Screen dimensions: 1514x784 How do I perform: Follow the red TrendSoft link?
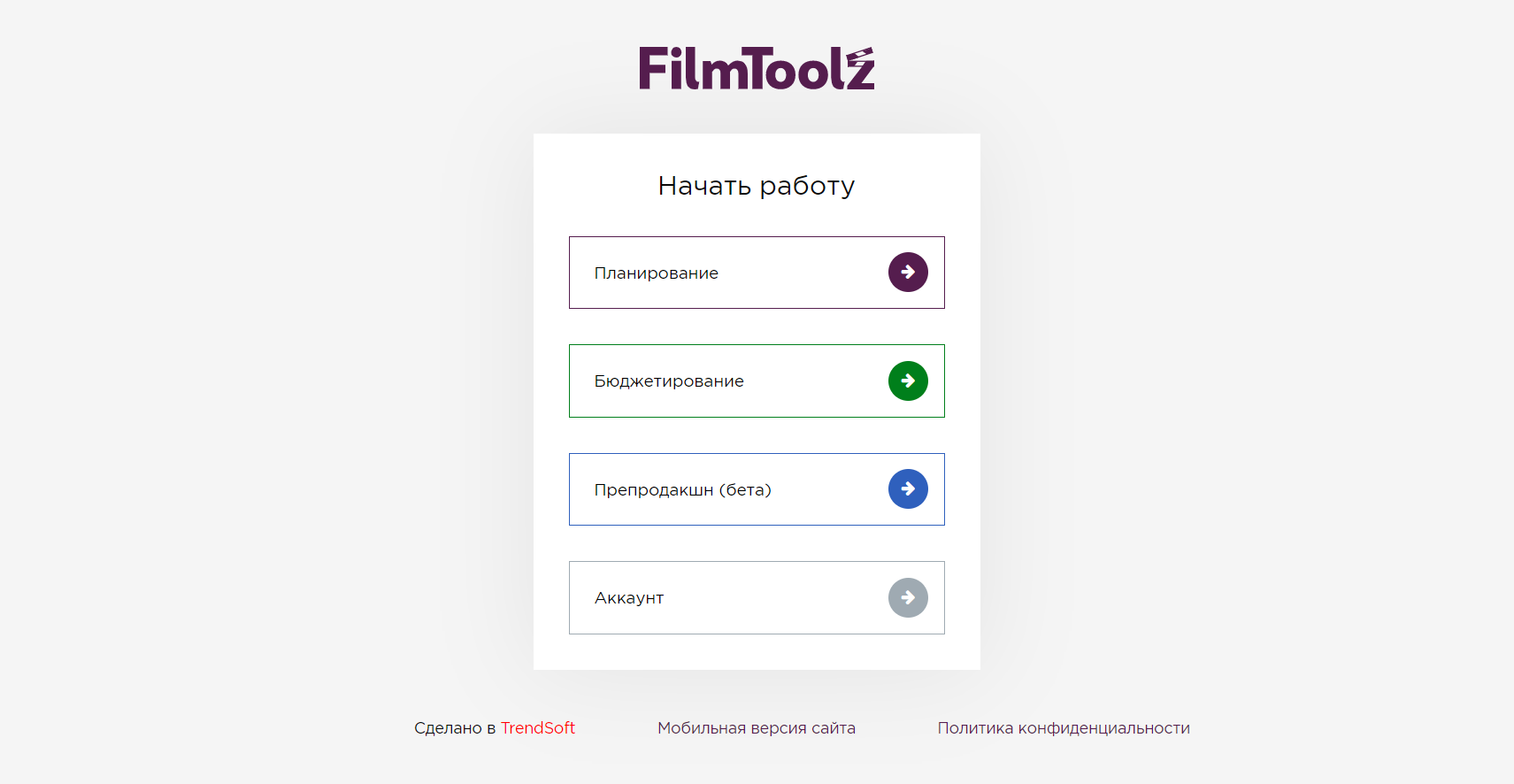(538, 727)
